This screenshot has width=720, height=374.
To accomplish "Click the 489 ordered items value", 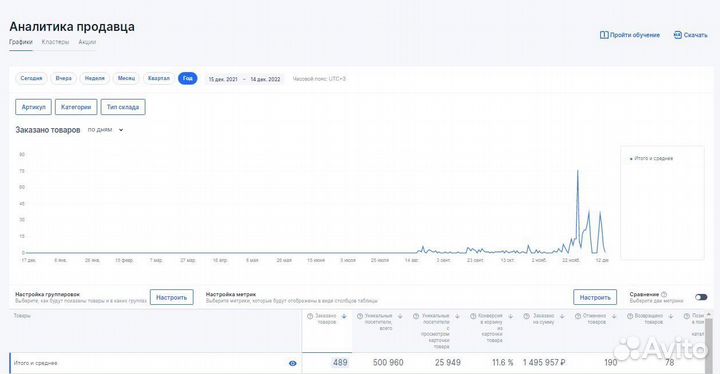I will pos(340,363).
